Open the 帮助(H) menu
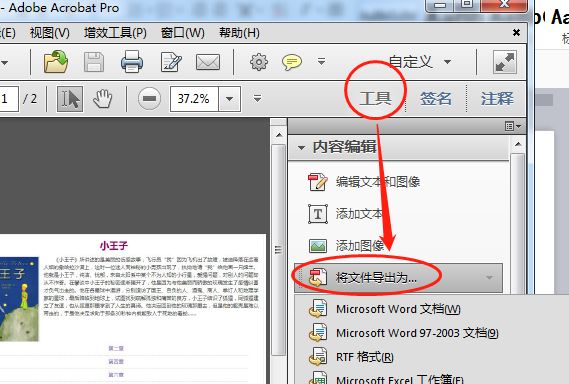Screen dimensions: 569x384 click(x=240, y=33)
